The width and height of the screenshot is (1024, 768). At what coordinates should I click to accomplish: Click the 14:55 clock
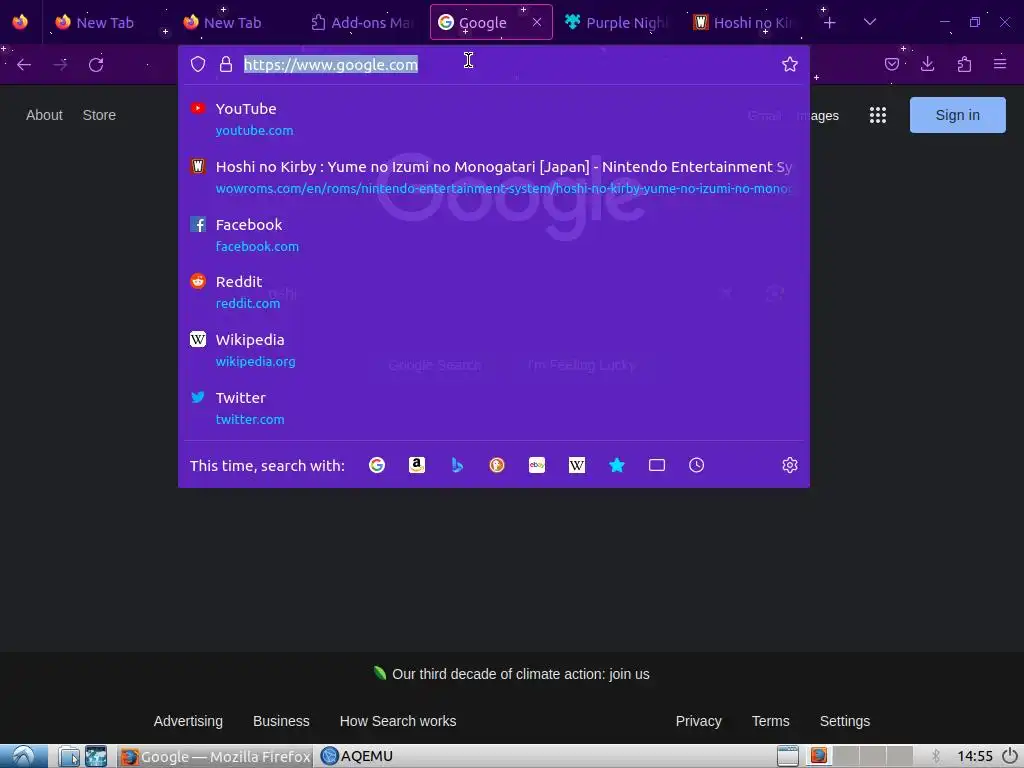[x=975, y=756]
